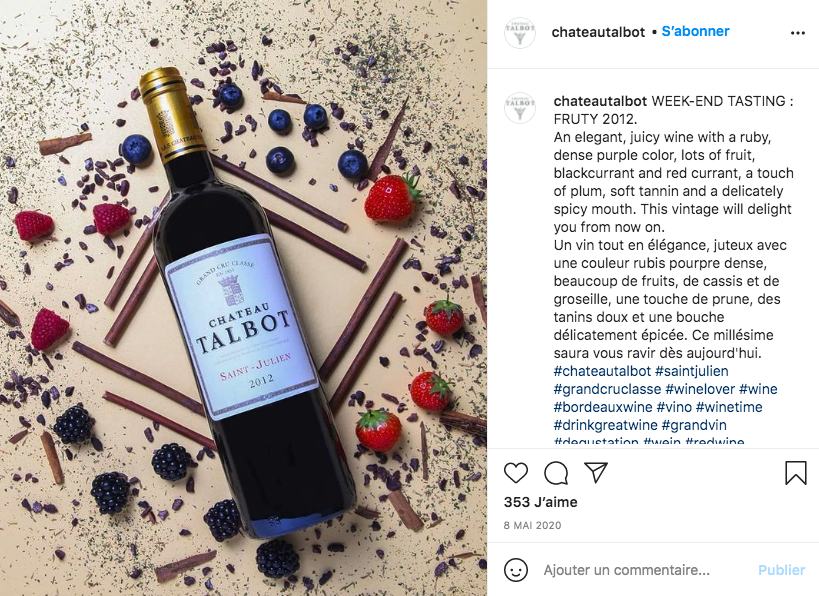Click the caption's chateautalbot avatar

click(520, 108)
